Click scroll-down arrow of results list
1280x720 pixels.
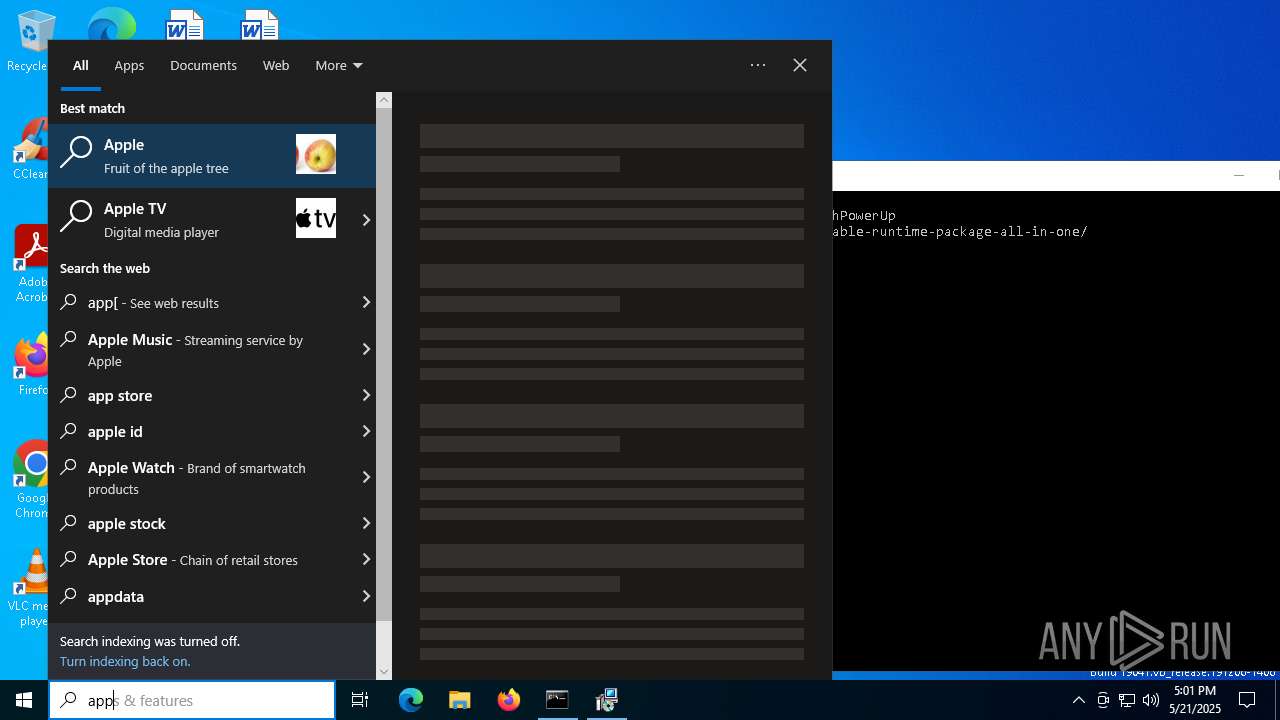click(384, 672)
